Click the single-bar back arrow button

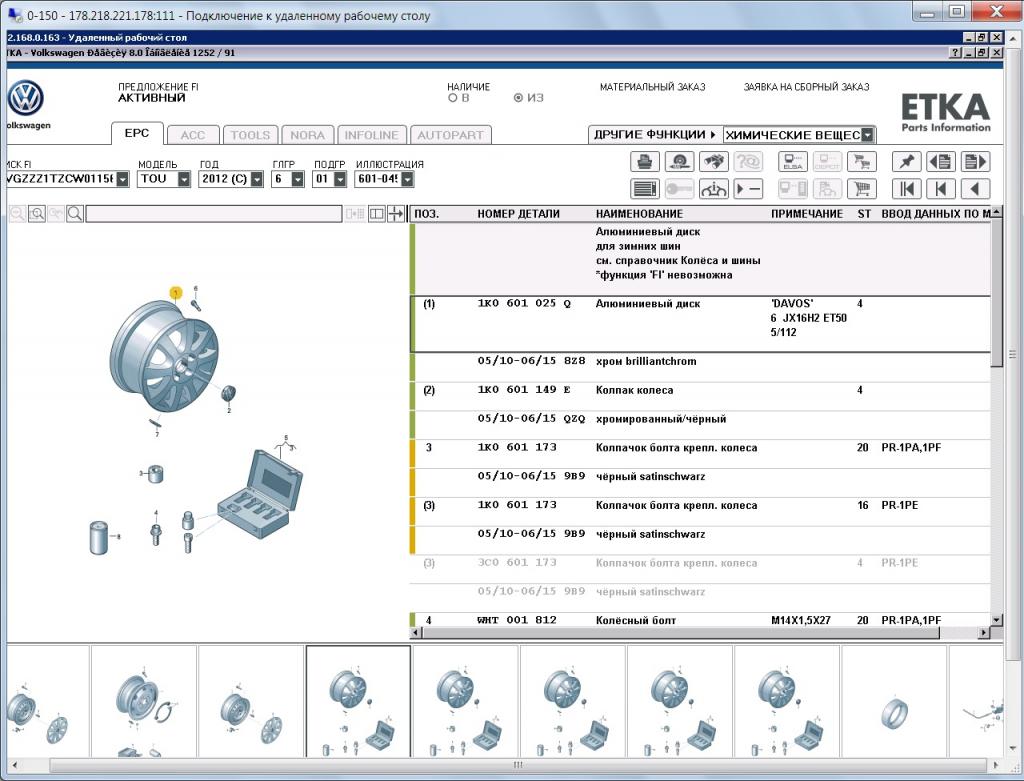point(940,189)
